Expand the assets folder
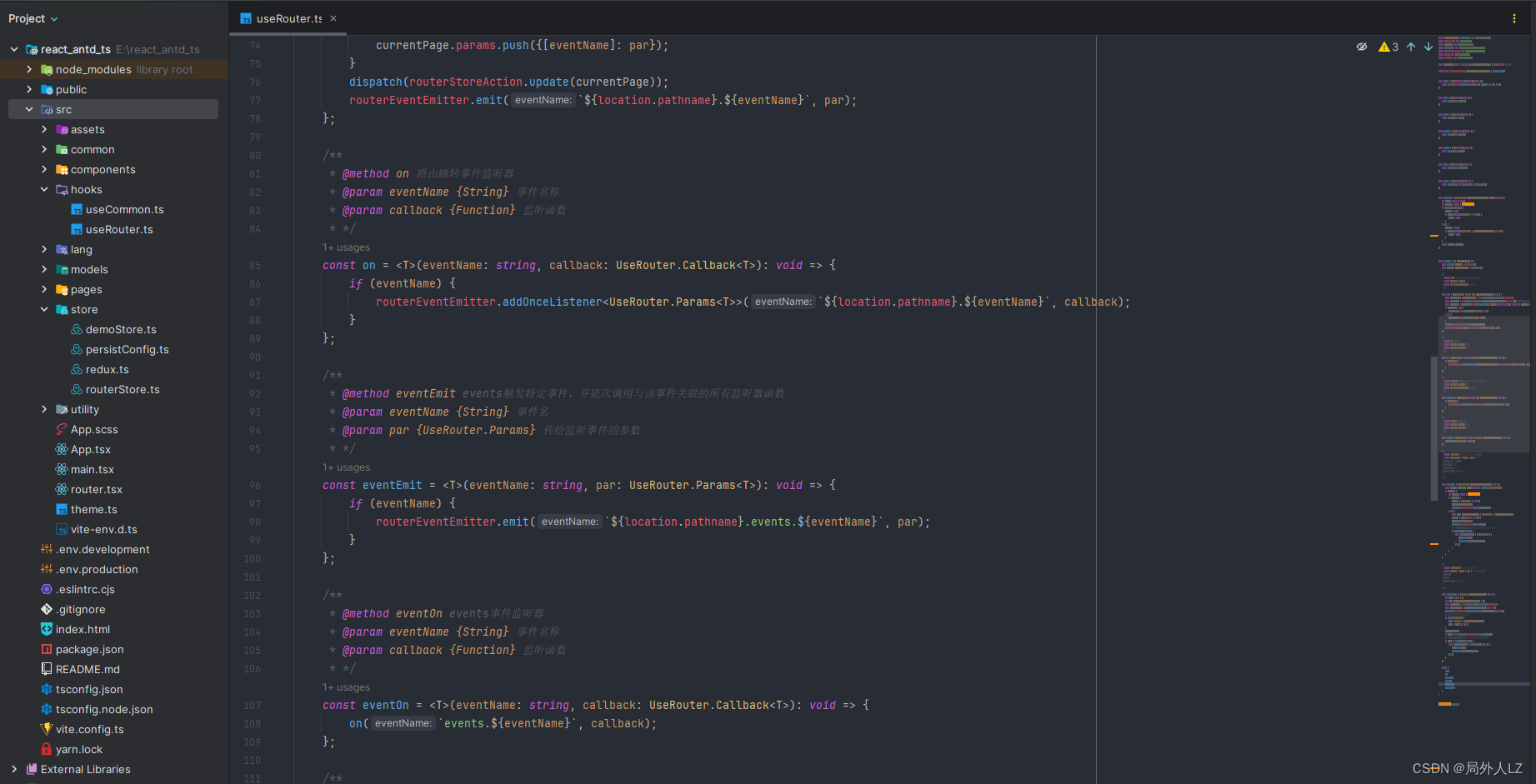Screen dimensions: 1536x784 click(x=44, y=129)
